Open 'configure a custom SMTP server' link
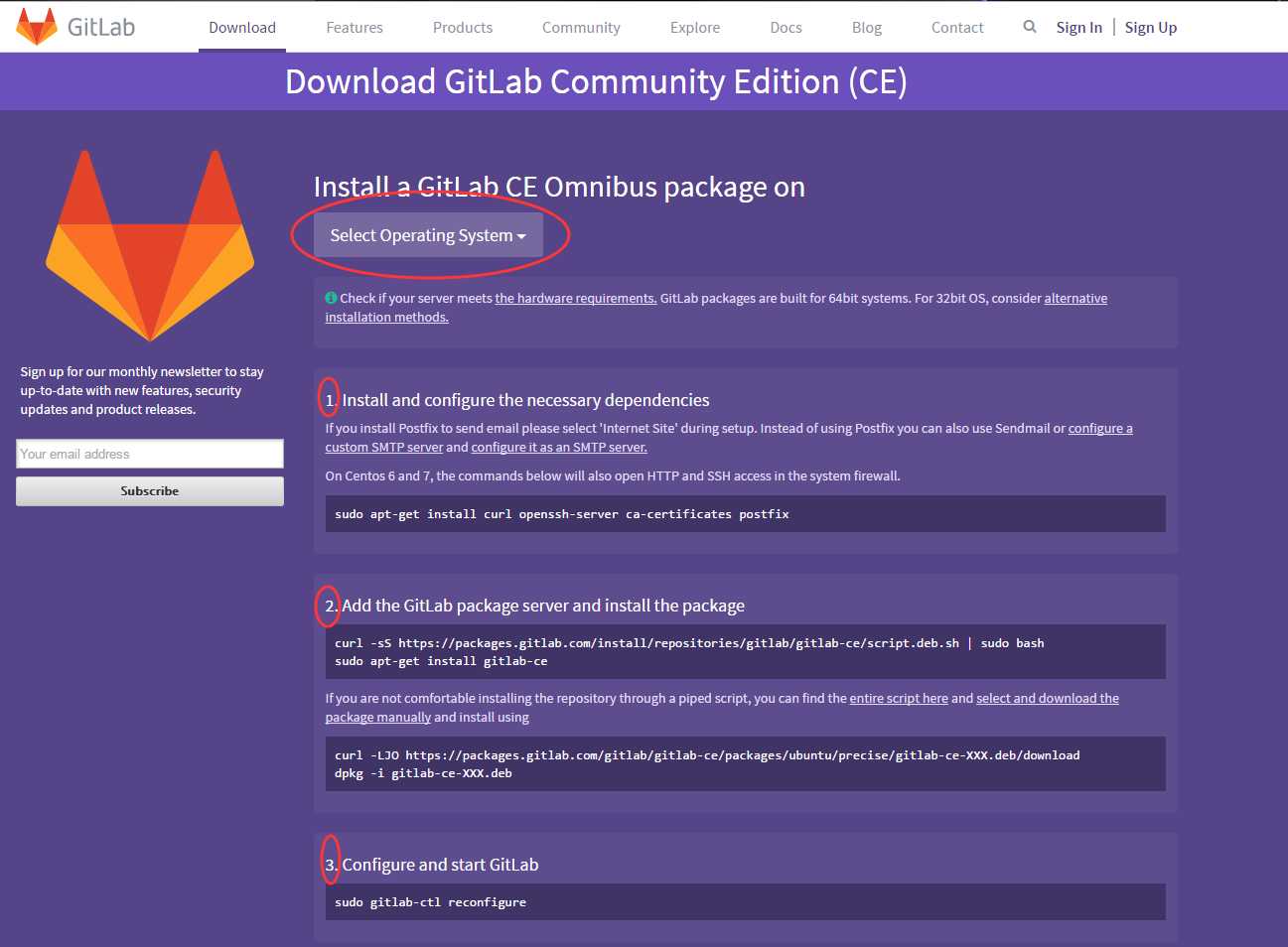Viewport: 1288px width, 947px height. [x=1100, y=428]
